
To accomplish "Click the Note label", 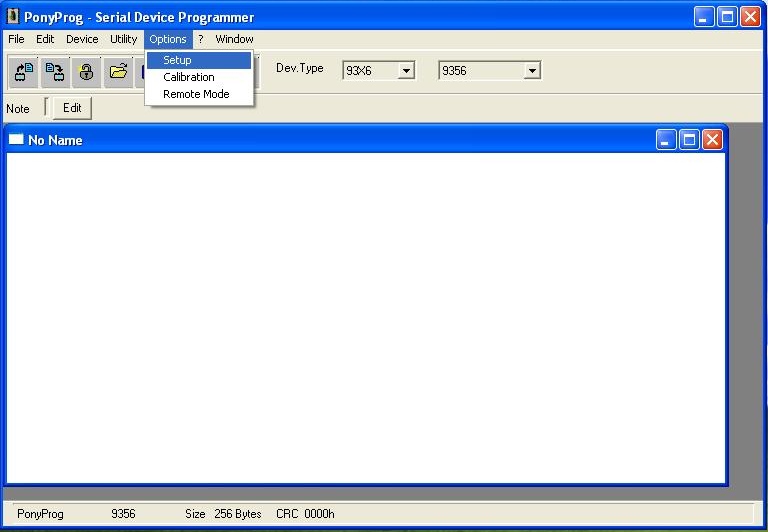I will [18, 109].
